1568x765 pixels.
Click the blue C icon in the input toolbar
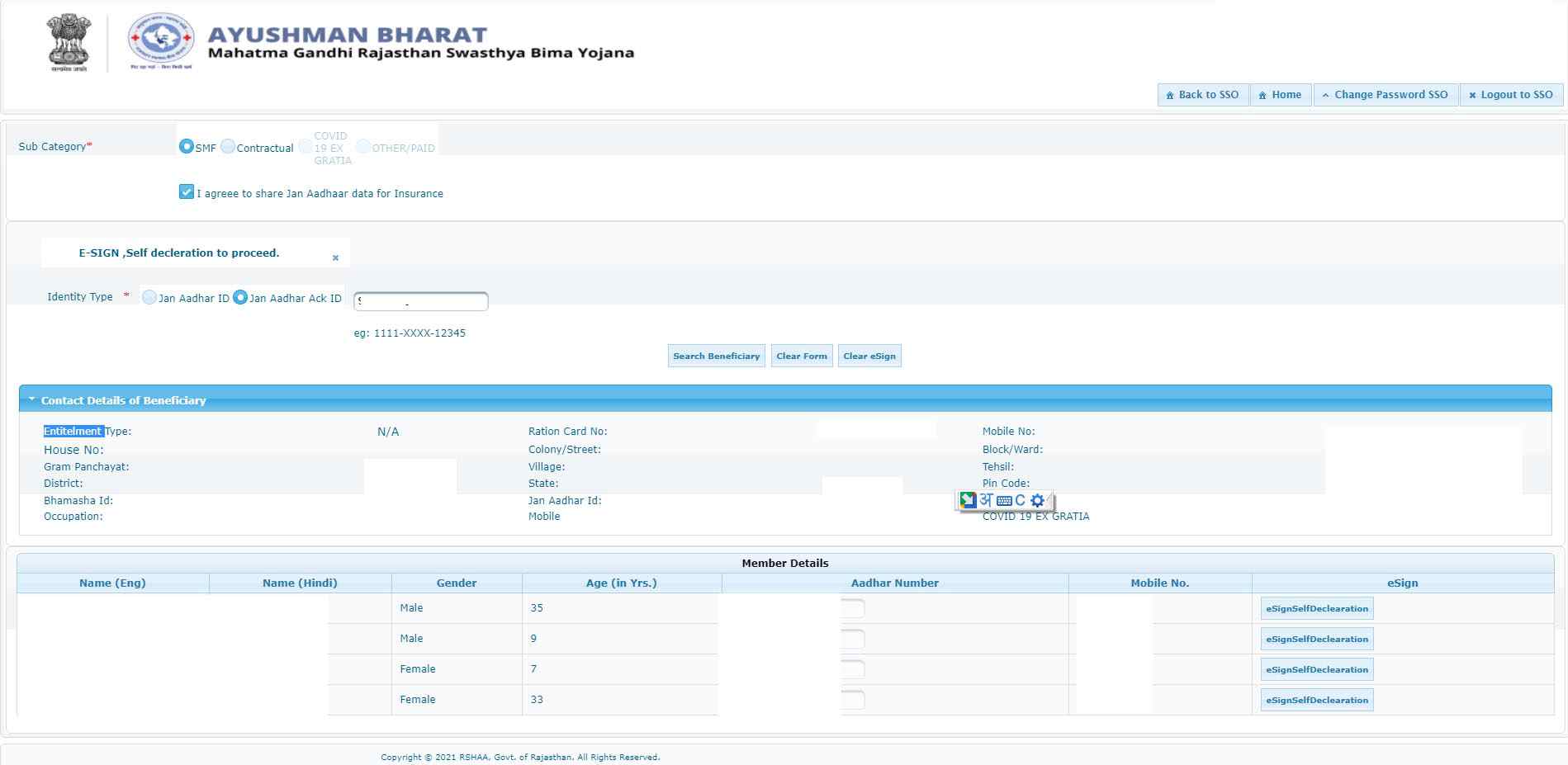click(1021, 500)
